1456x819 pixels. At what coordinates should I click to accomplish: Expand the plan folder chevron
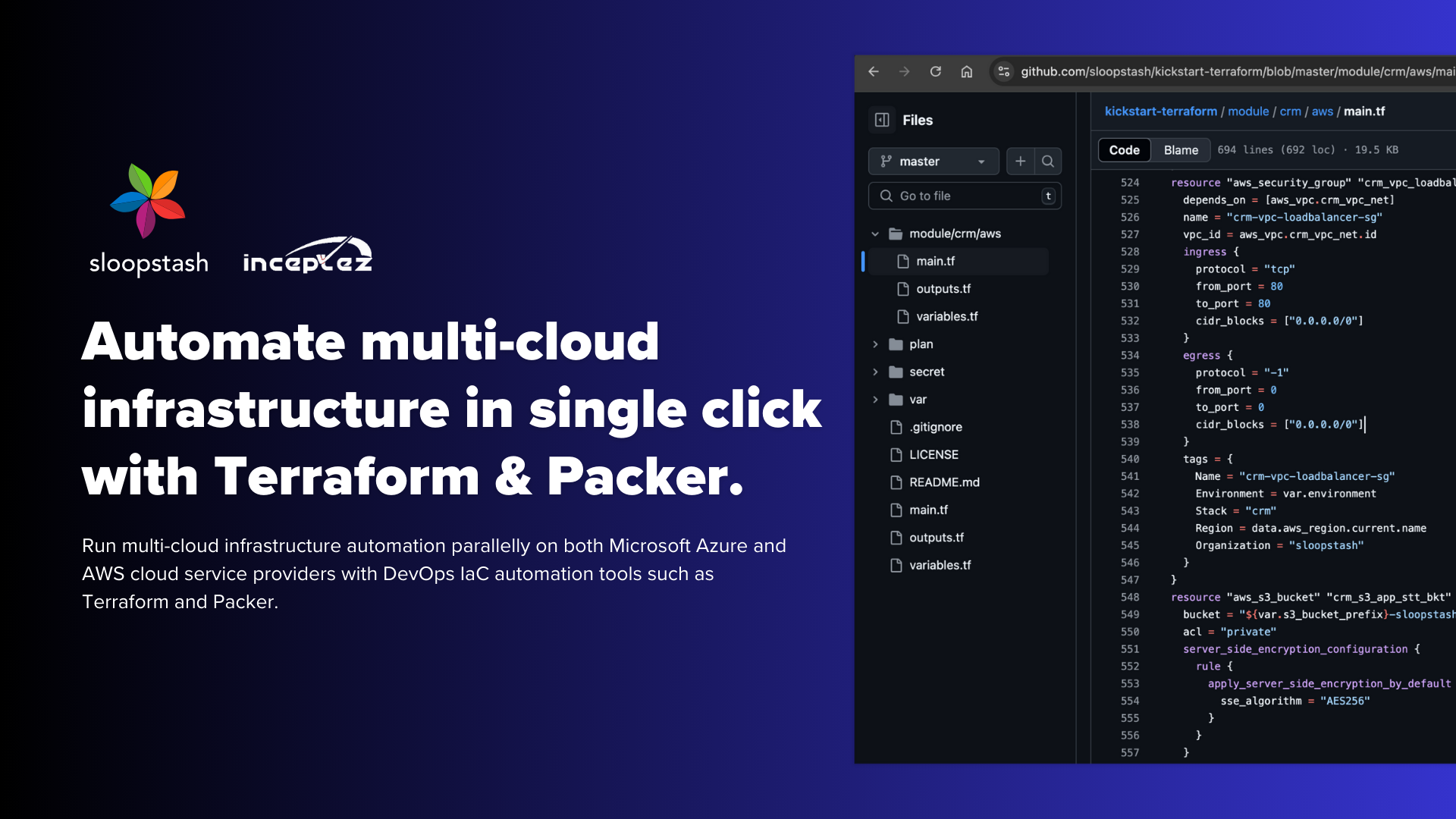tap(875, 344)
